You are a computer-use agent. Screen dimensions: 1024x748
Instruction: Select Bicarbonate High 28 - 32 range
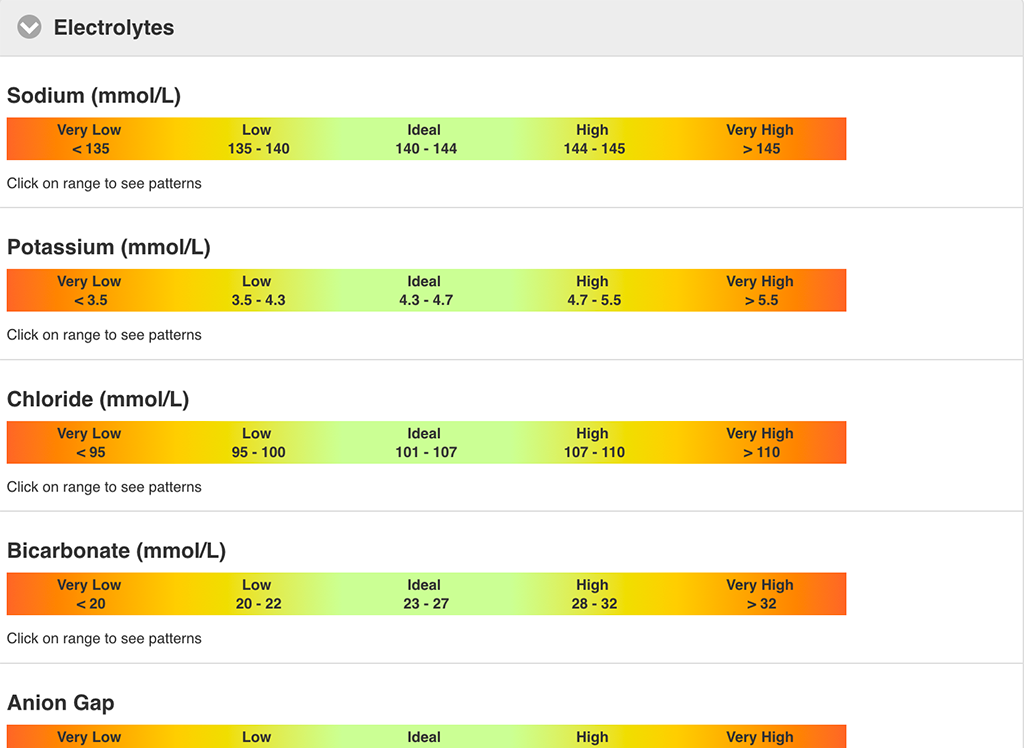594,594
